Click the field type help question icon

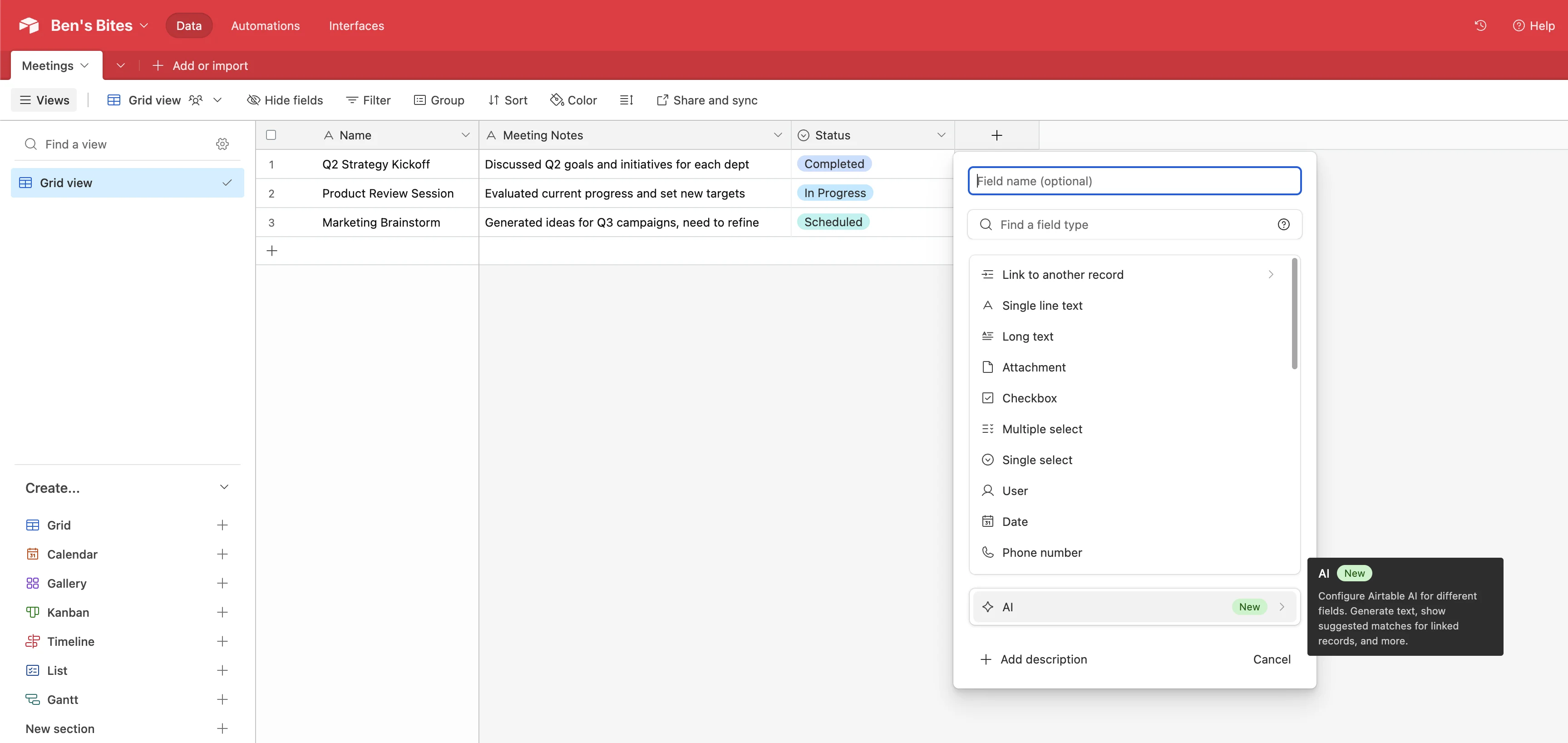point(1283,225)
